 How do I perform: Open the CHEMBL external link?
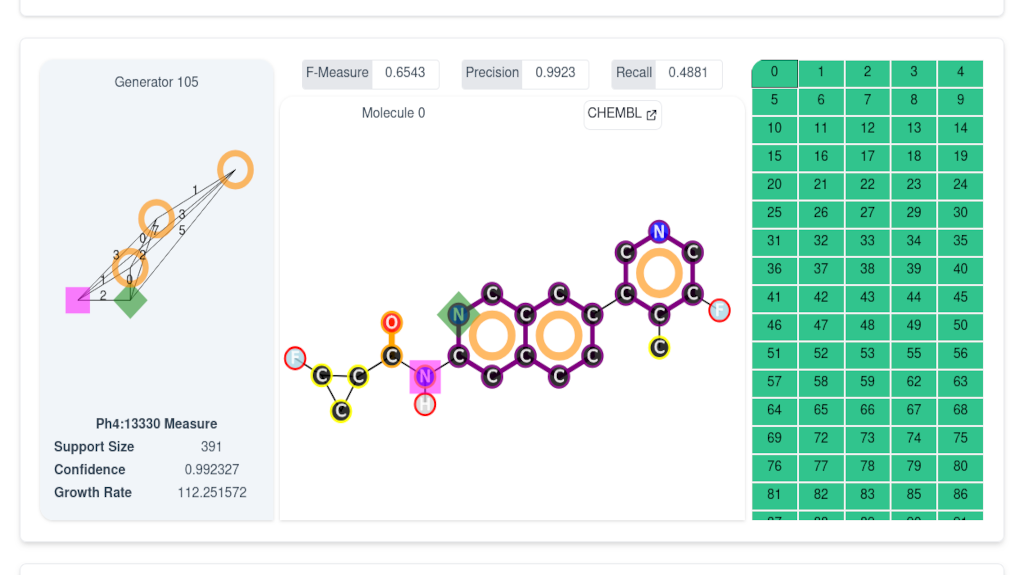pos(622,114)
